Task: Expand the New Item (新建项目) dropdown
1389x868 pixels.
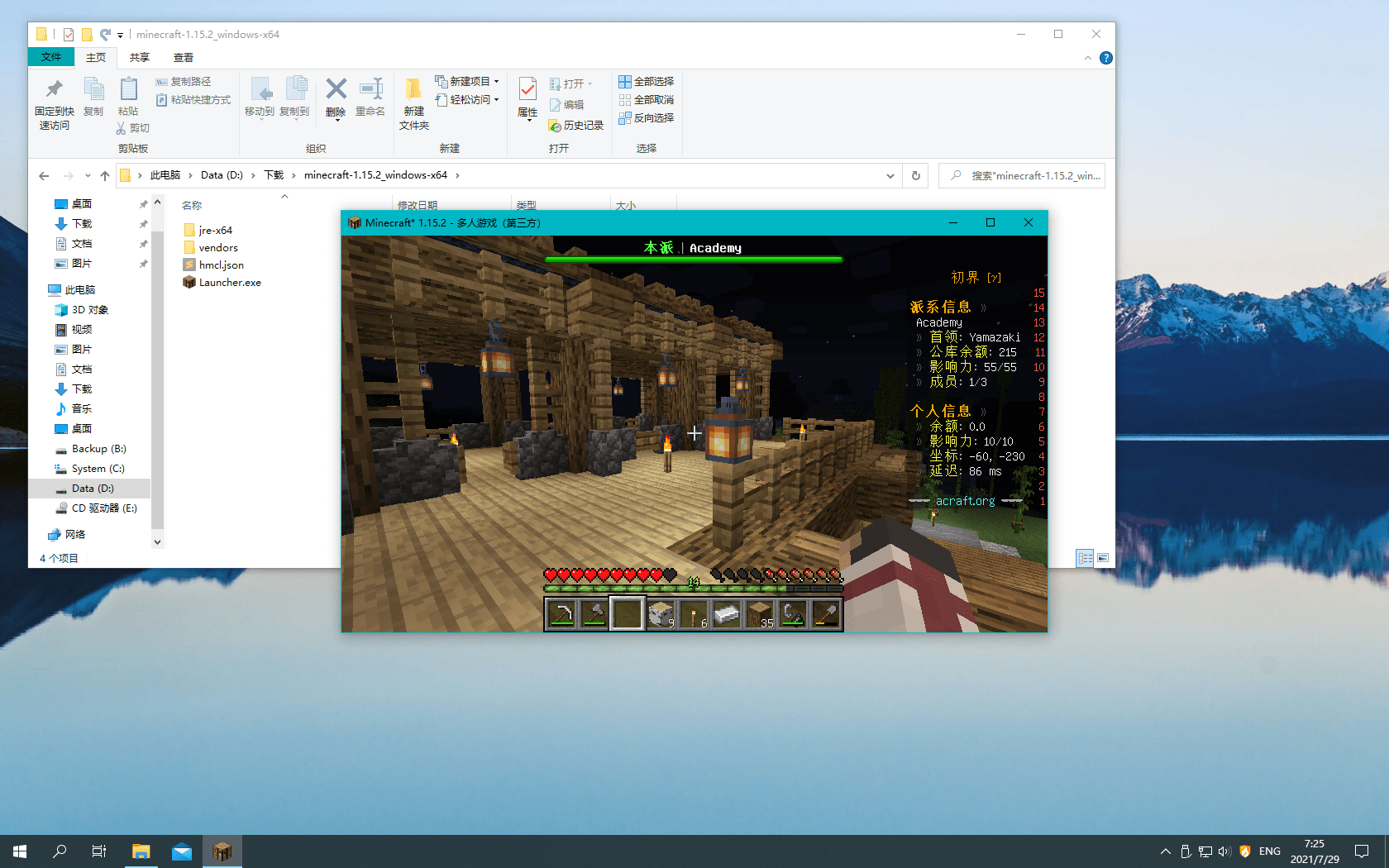Action: (x=496, y=82)
